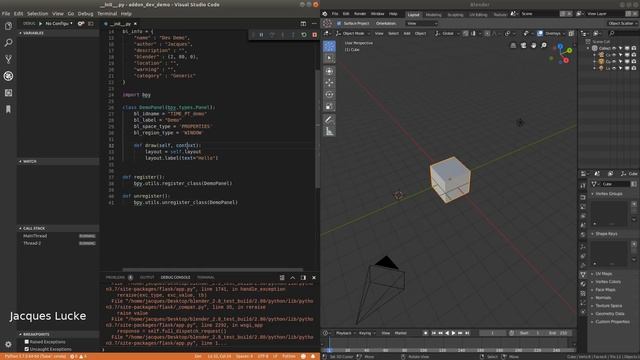Open the Blender Render menu
The image size is (640, 360).
[x=360, y=14]
